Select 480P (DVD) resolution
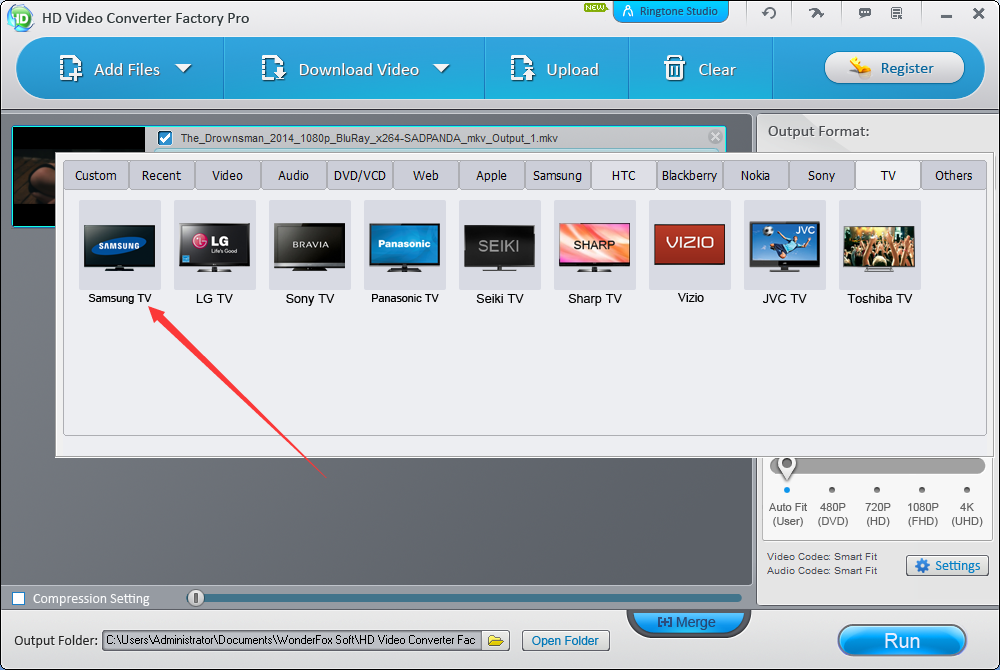The width and height of the screenshot is (1000, 670). click(x=832, y=507)
